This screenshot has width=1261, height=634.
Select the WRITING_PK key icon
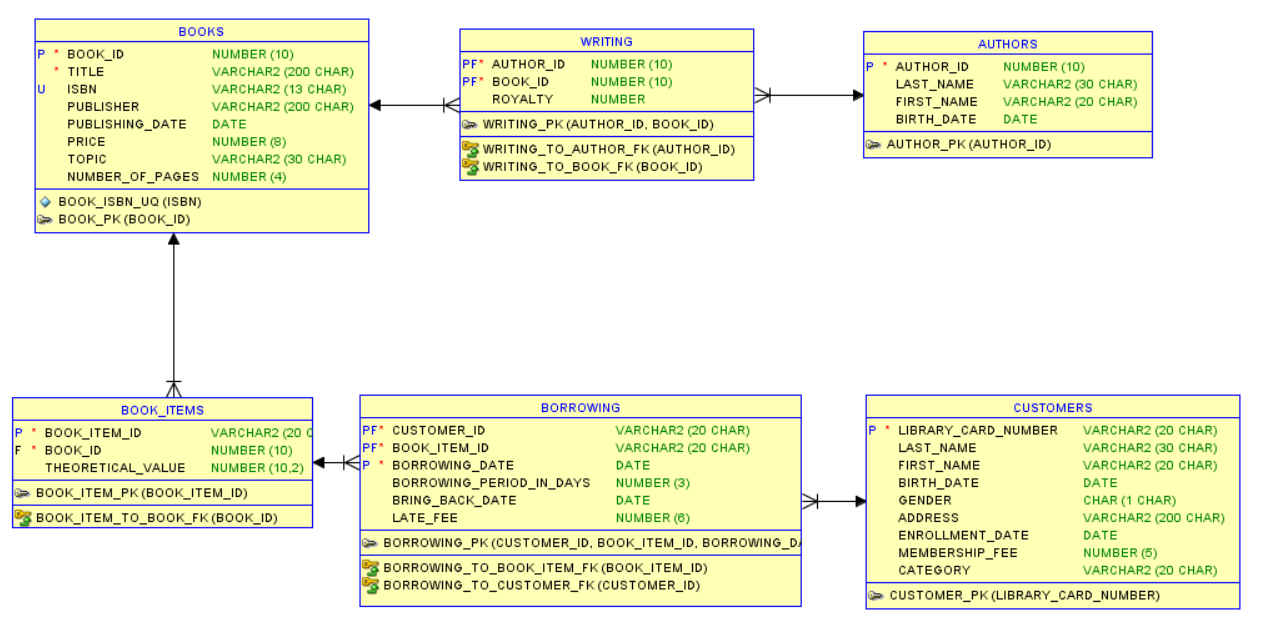click(x=470, y=125)
